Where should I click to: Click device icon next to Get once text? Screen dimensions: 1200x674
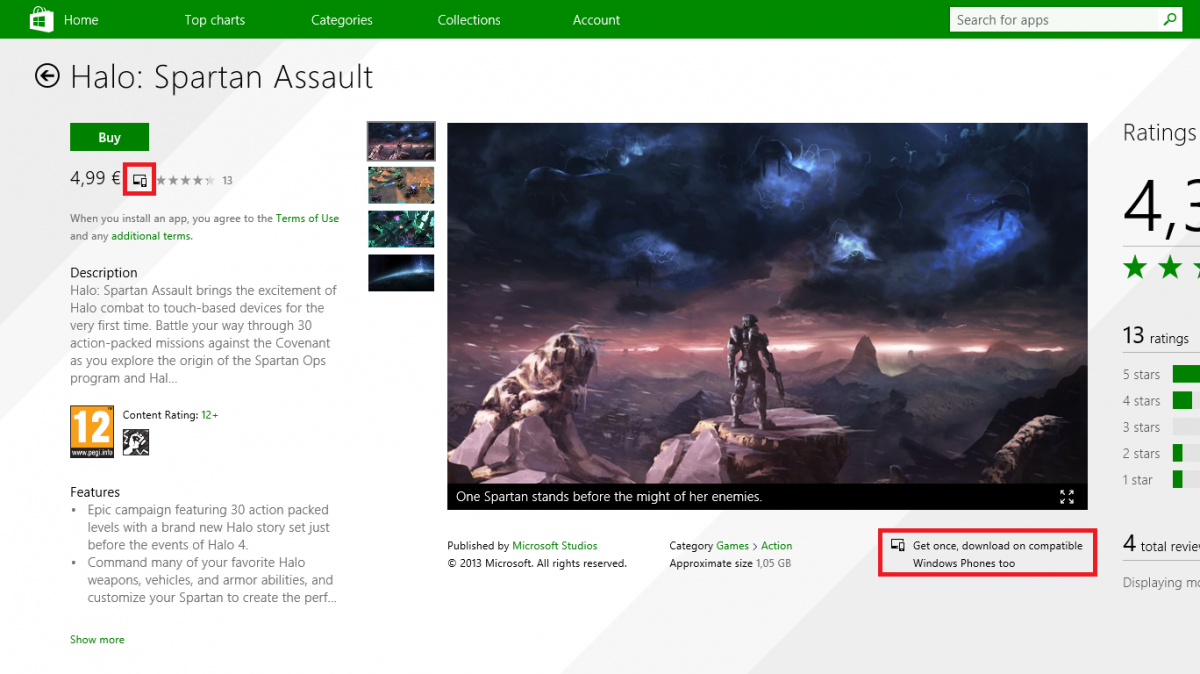(897, 546)
